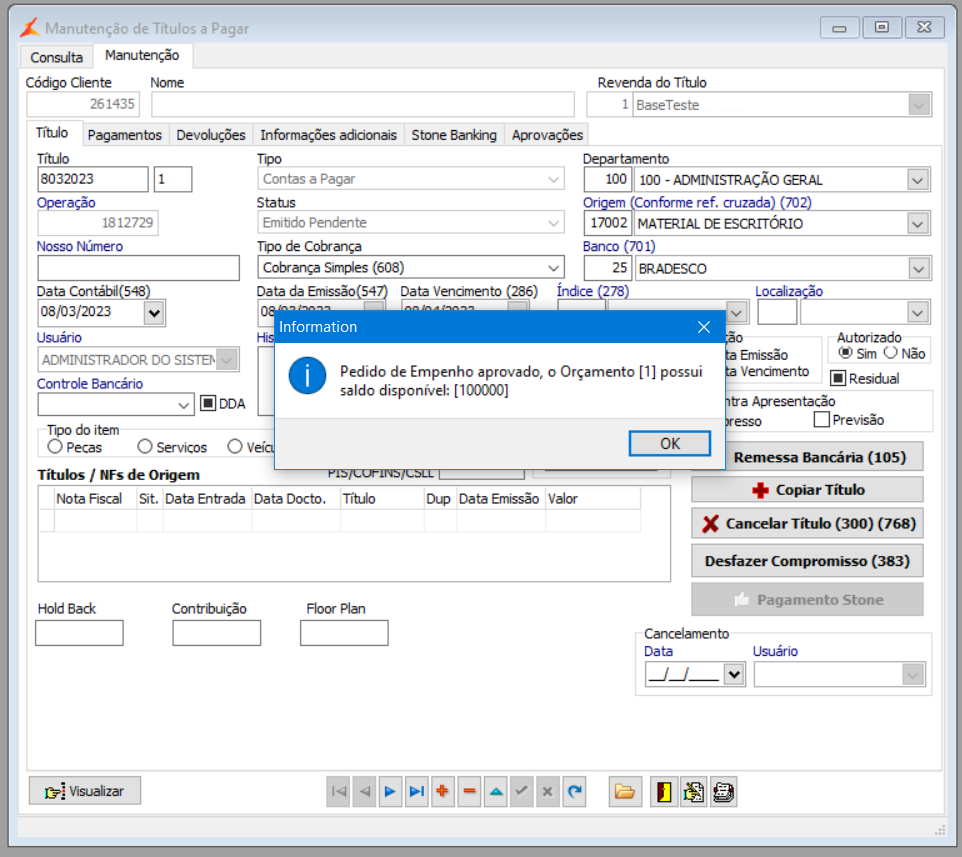The height and width of the screenshot is (857, 962).
Task: Click the Título number field 8032023
Action: pos(93,179)
